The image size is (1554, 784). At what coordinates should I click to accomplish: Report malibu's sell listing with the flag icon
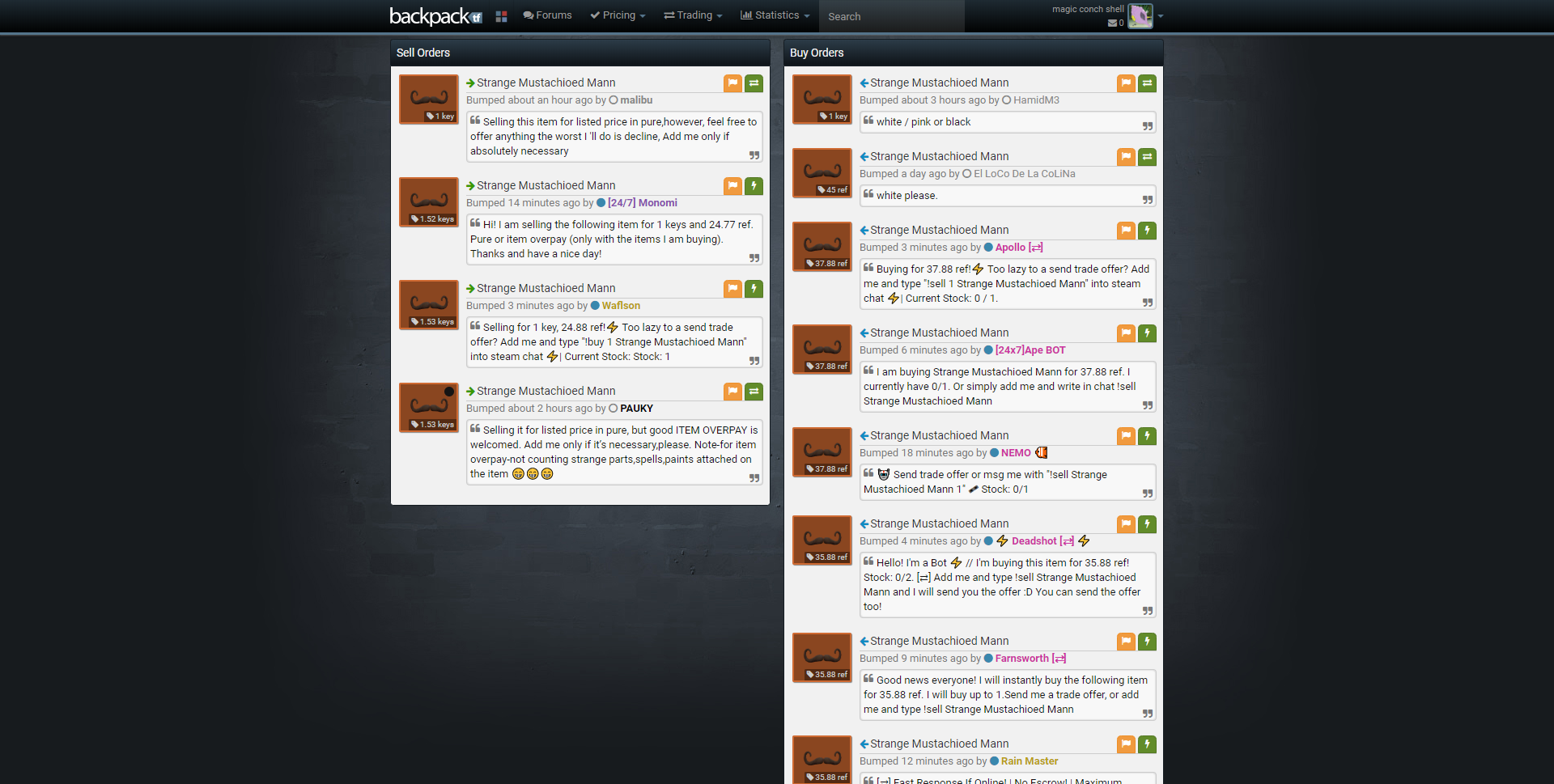tap(732, 83)
